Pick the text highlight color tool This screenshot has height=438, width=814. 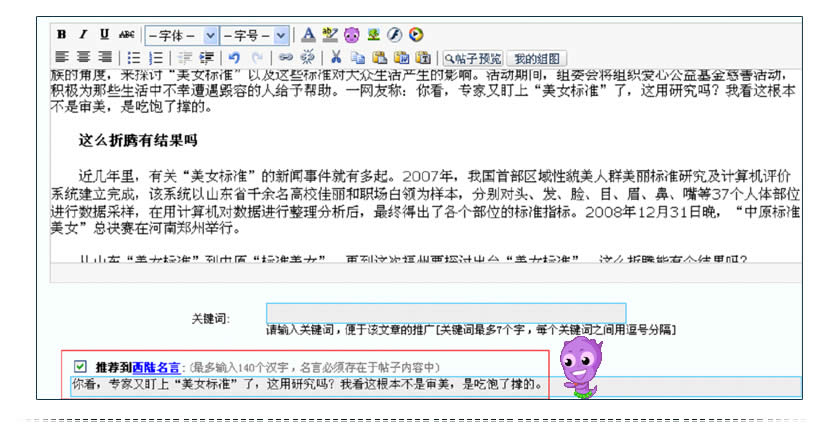click(x=330, y=35)
